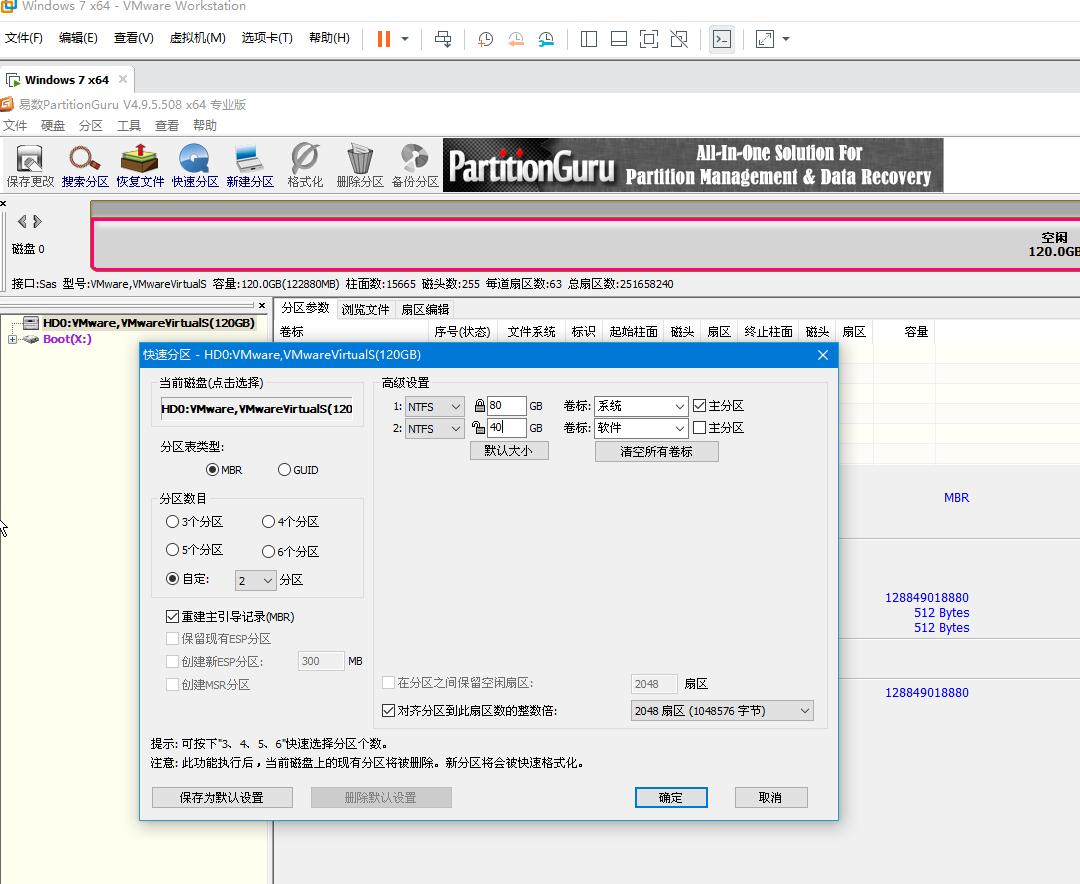1080x884 pixels.
Task: Toggle 对齐分区到此扇区数的整数倍 checkbox
Action: [388, 710]
